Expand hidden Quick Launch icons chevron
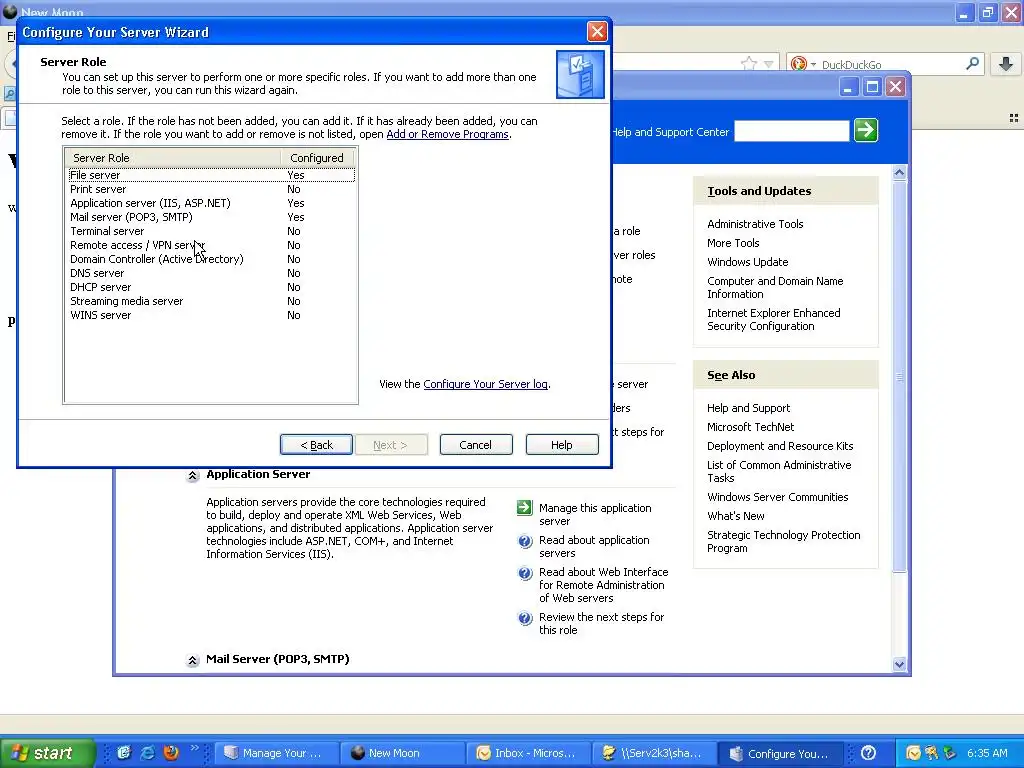Image resolution: width=1024 pixels, height=768 pixels. (x=194, y=748)
